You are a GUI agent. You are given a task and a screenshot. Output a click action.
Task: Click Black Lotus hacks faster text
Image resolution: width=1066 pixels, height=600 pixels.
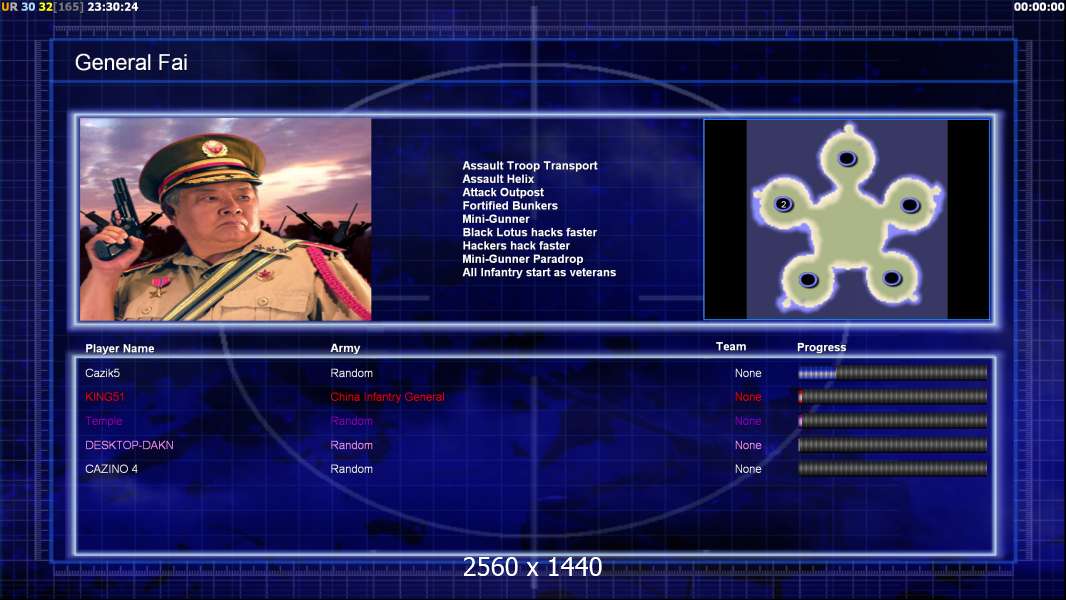(x=530, y=232)
